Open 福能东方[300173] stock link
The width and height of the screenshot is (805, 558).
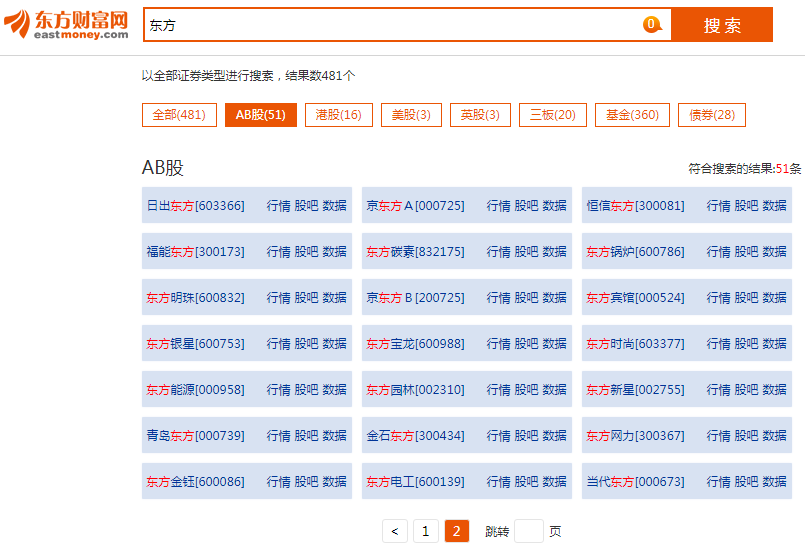196,252
